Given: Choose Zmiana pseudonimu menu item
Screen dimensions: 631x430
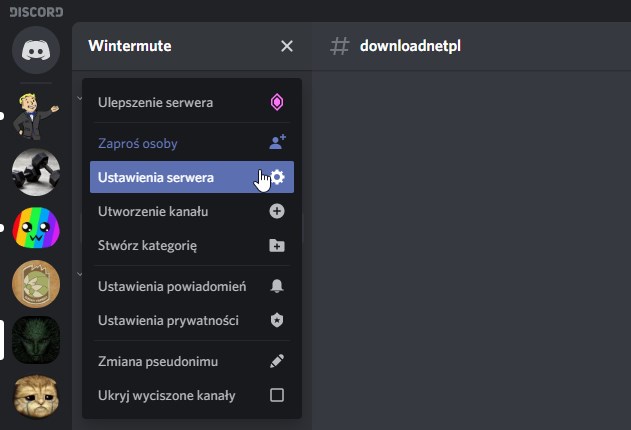Looking at the screenshot, I should [192, 361].
